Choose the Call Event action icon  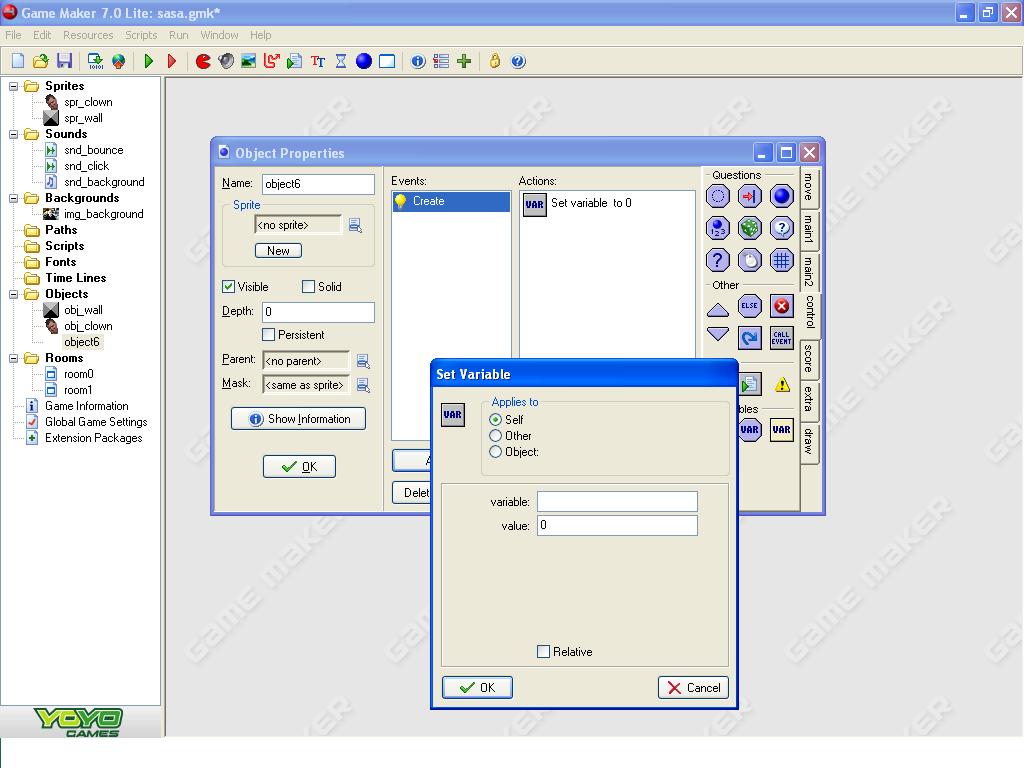[x=781, y=337]
